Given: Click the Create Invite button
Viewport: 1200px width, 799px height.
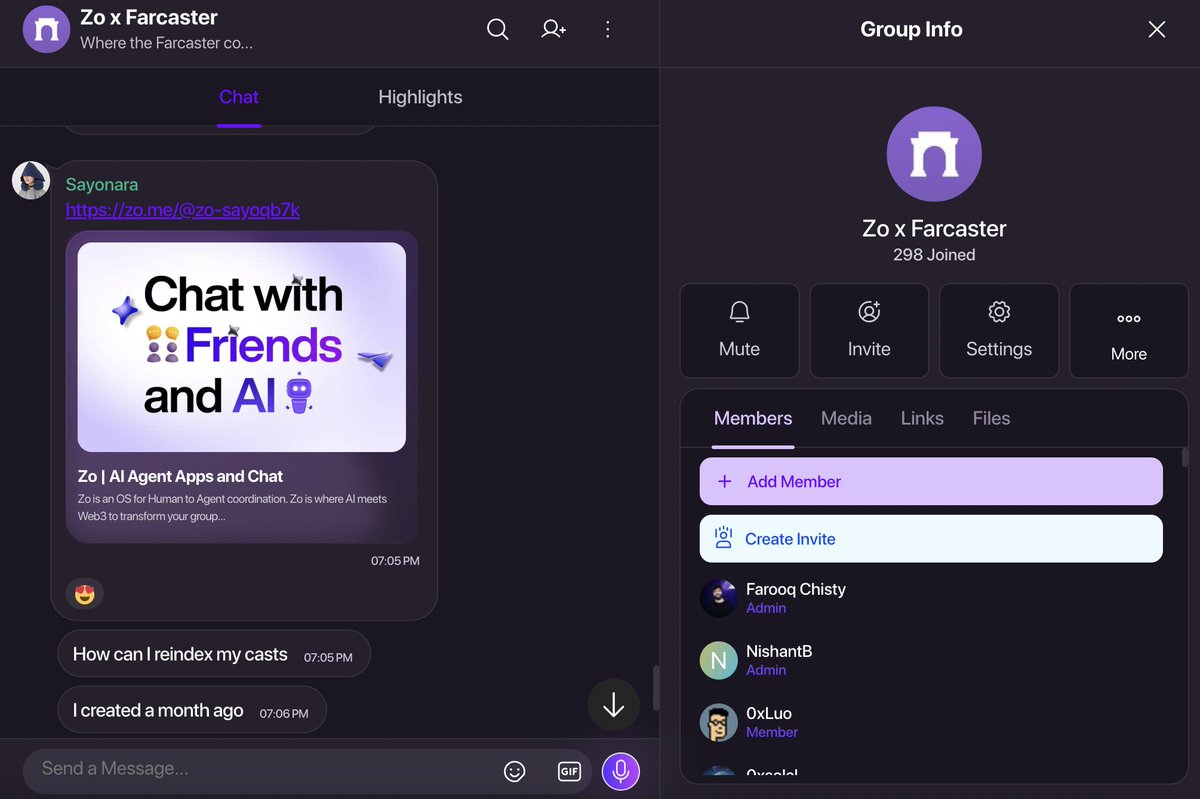Looking at the screenshot, I should point(931,539).
